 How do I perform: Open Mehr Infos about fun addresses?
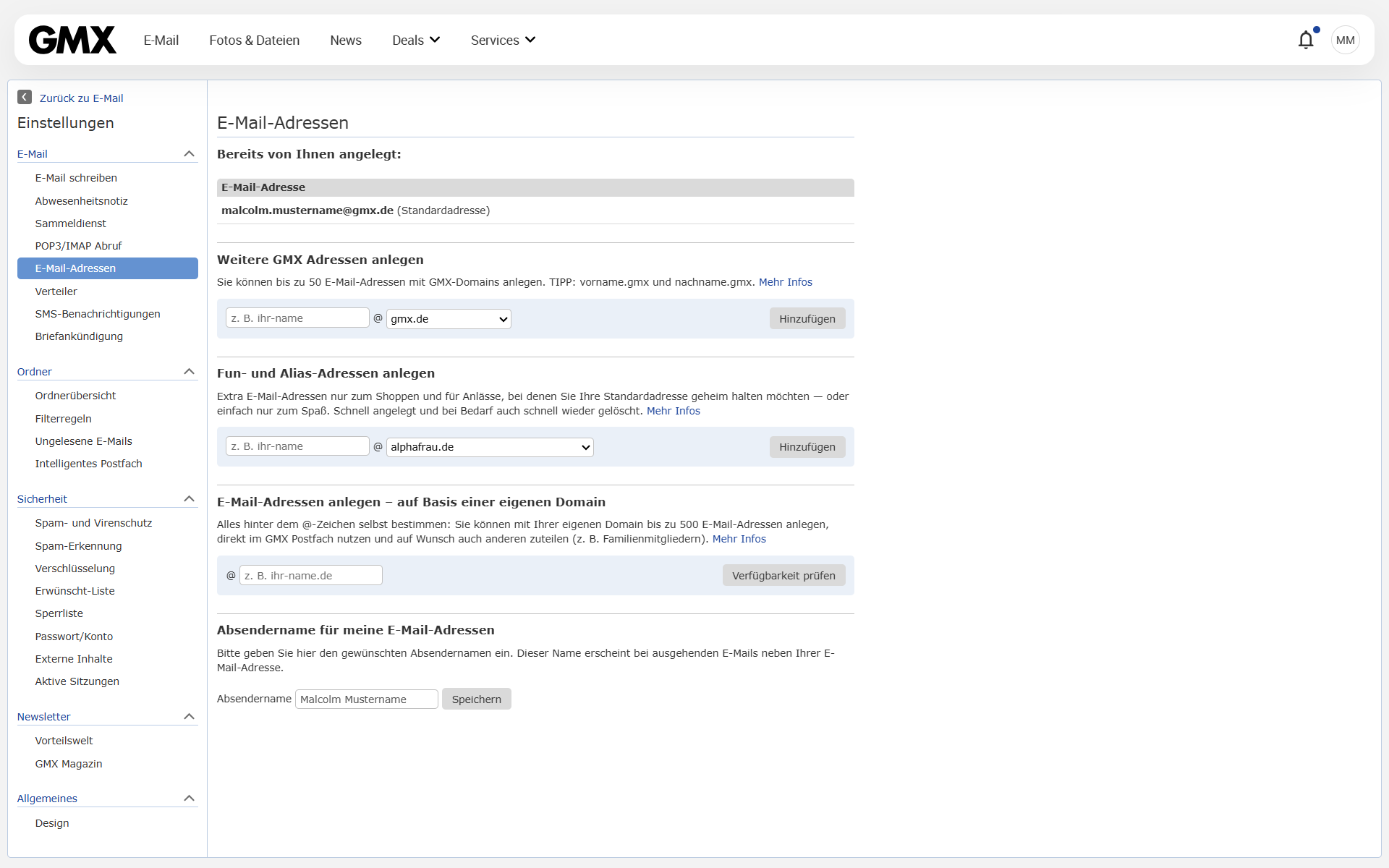click(673, 410)
